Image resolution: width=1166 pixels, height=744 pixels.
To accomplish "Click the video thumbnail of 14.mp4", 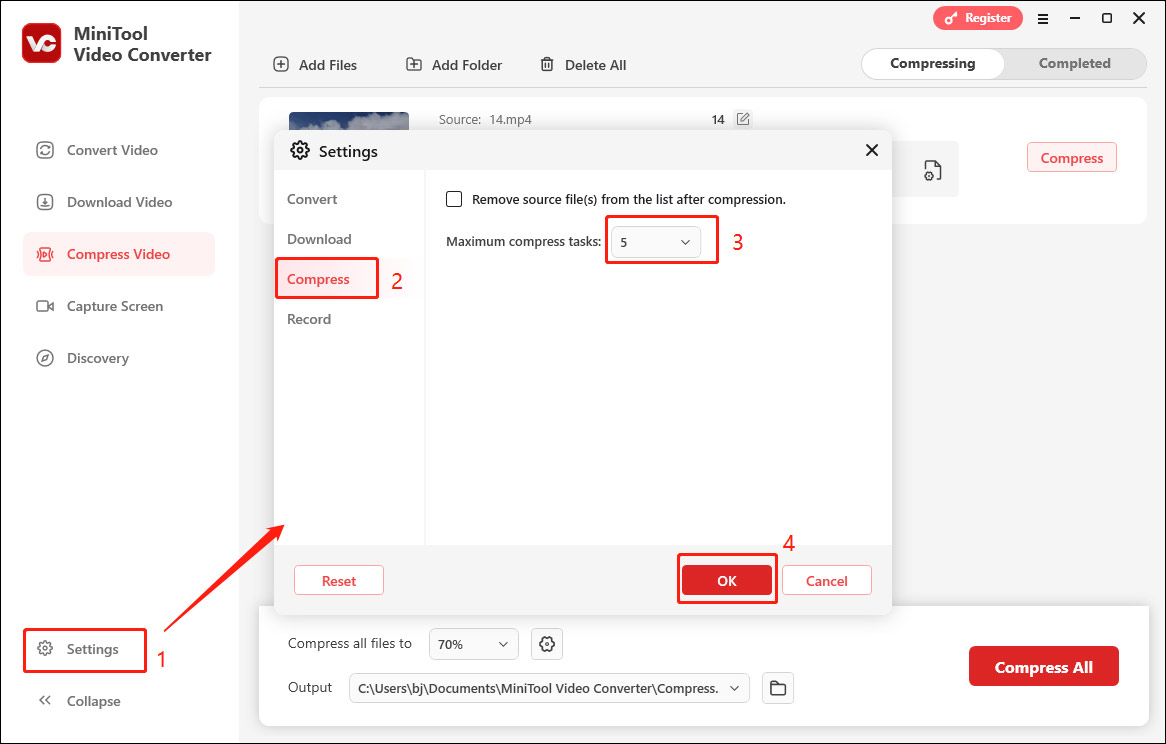I will click(349, 121).
